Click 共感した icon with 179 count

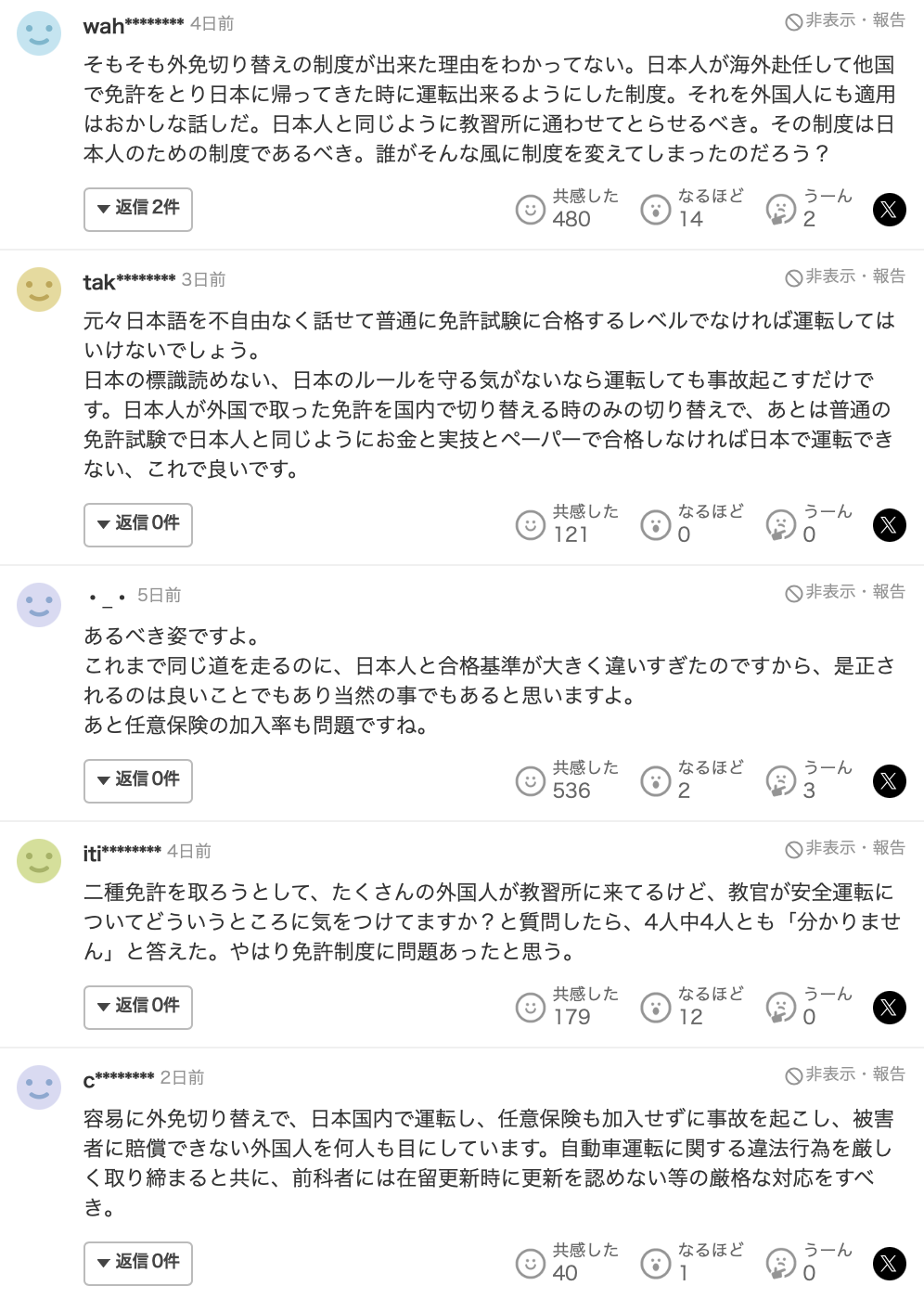pyautogui.click(x=530, y=1008)
